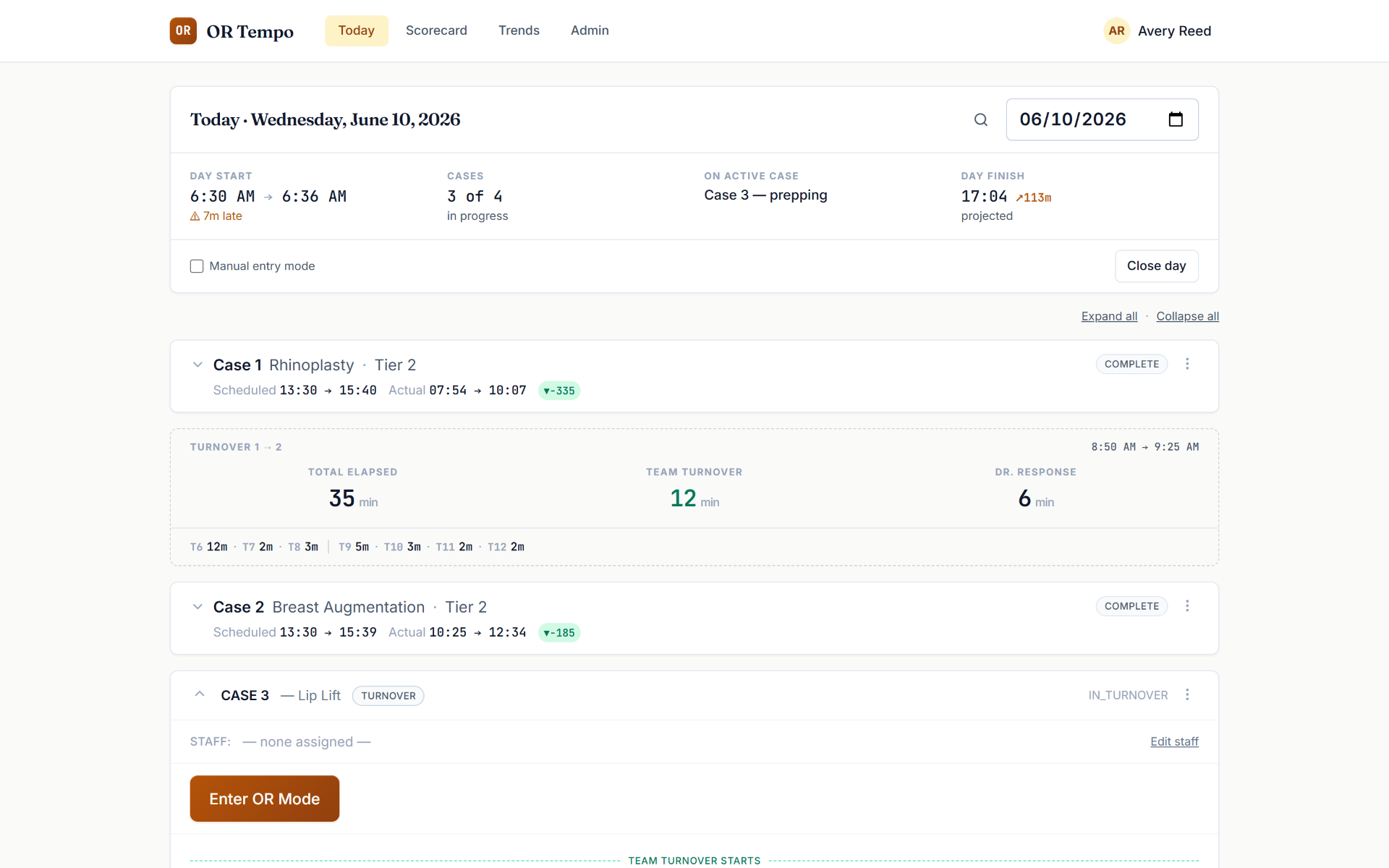Open Case 3 kebab menu
The width and height of the screenshot is (1389, 868).
point(1187,694)
